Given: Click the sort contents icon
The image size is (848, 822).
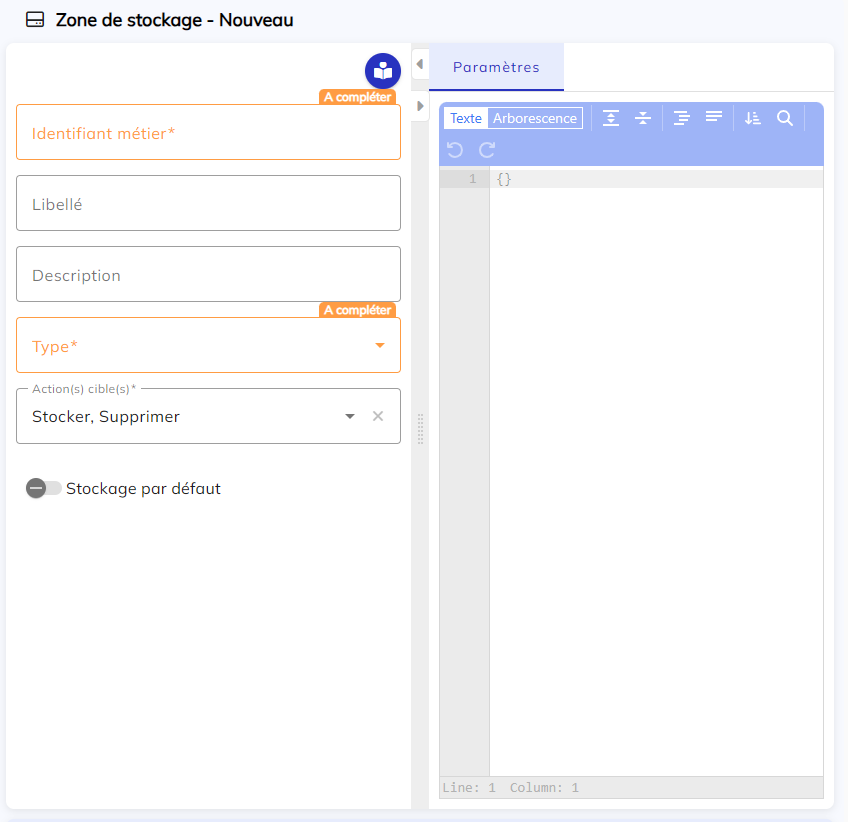Looking at the screenshot, I should (753, 118).
